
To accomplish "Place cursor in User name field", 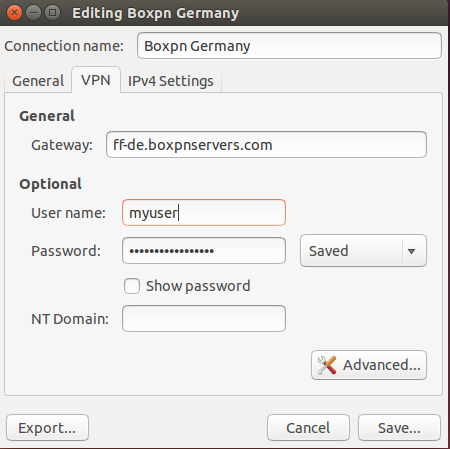I will point(204,213).
